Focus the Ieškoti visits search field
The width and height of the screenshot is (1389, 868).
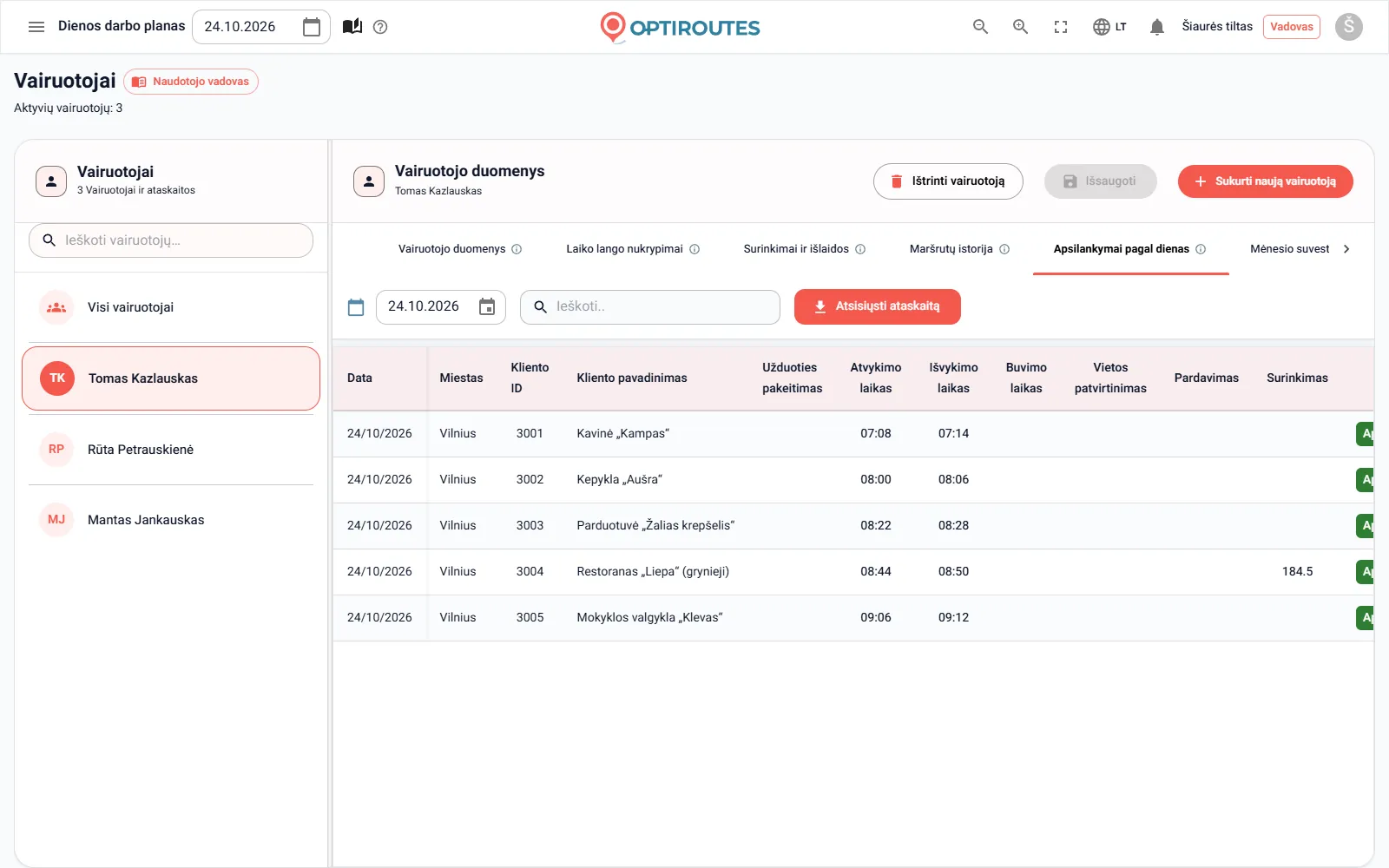649,306
